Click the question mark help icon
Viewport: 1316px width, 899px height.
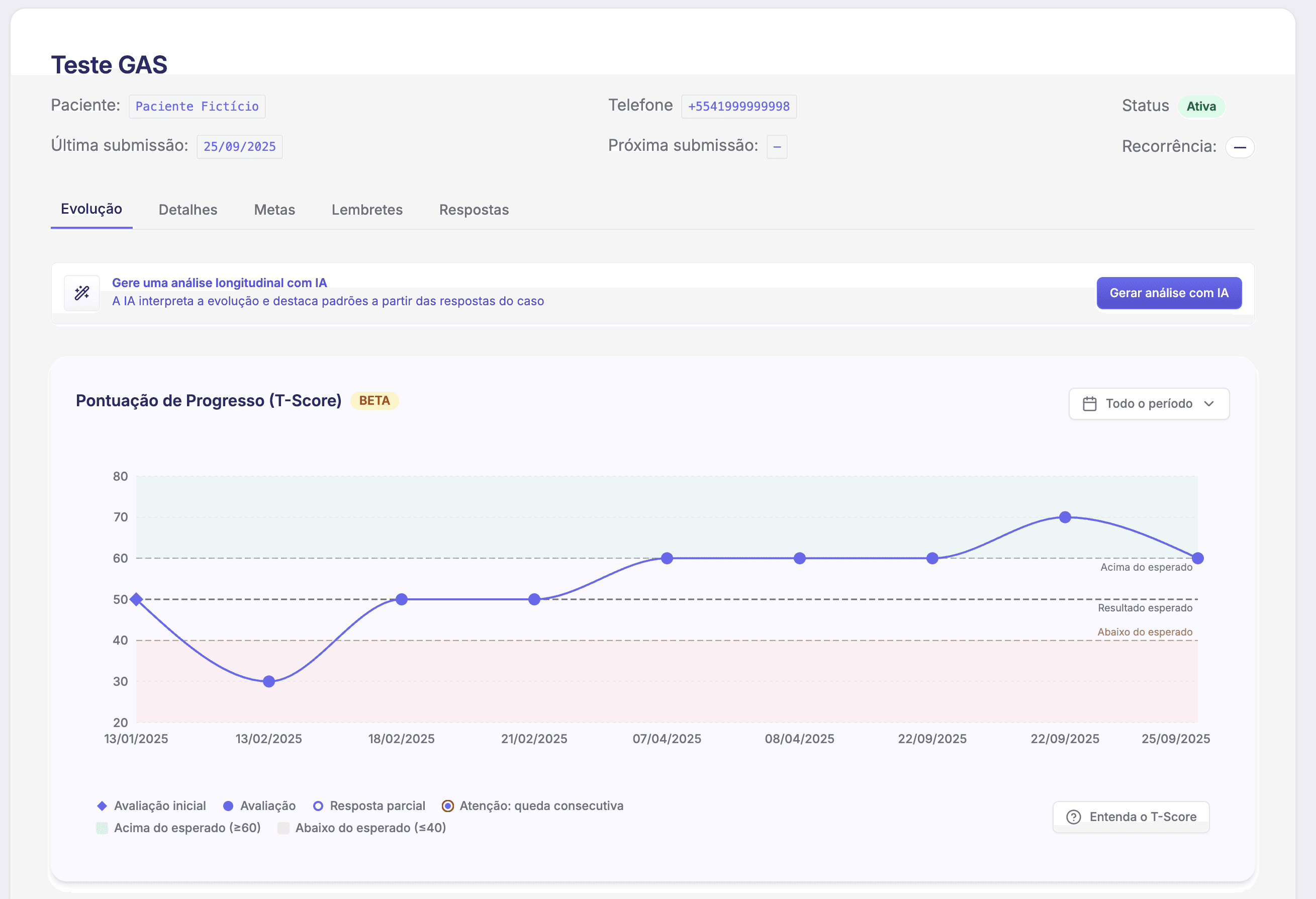[x=1073, y=817]
